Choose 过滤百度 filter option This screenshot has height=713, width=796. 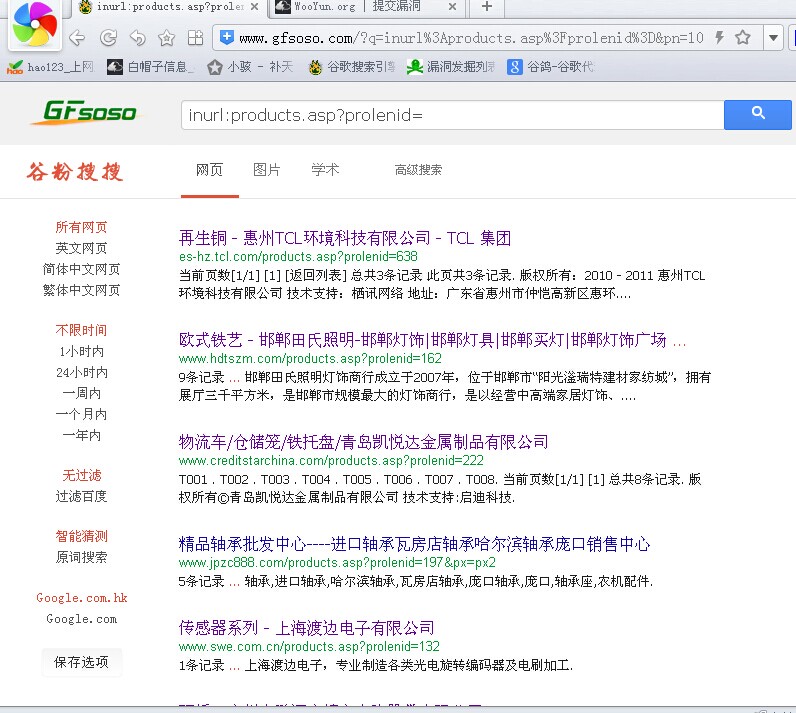[x=81, y=496]
